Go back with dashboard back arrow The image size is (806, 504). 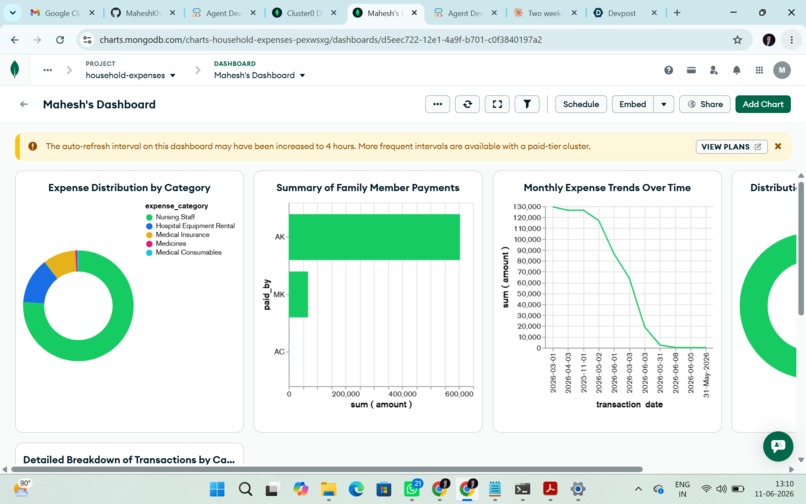24,104
